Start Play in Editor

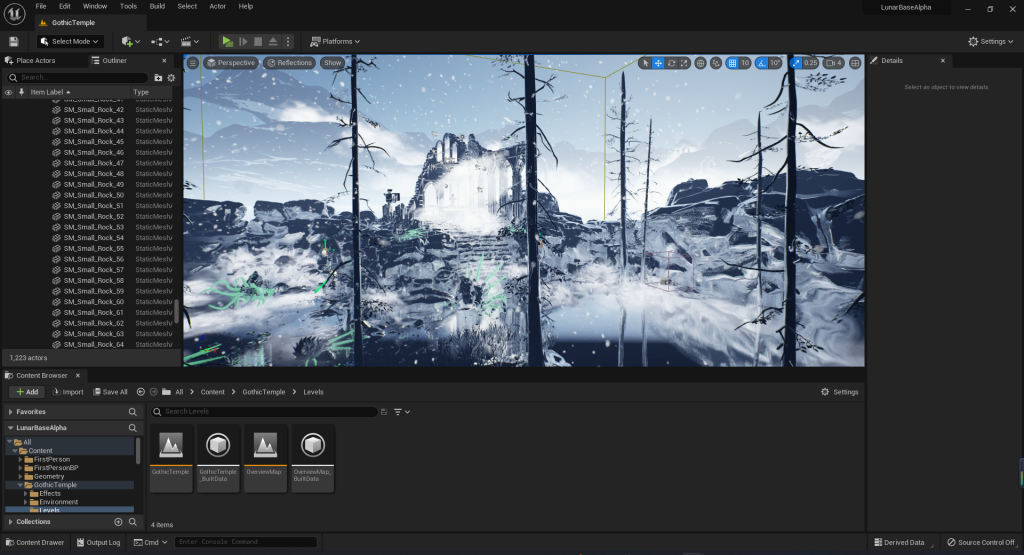(227, 41)
